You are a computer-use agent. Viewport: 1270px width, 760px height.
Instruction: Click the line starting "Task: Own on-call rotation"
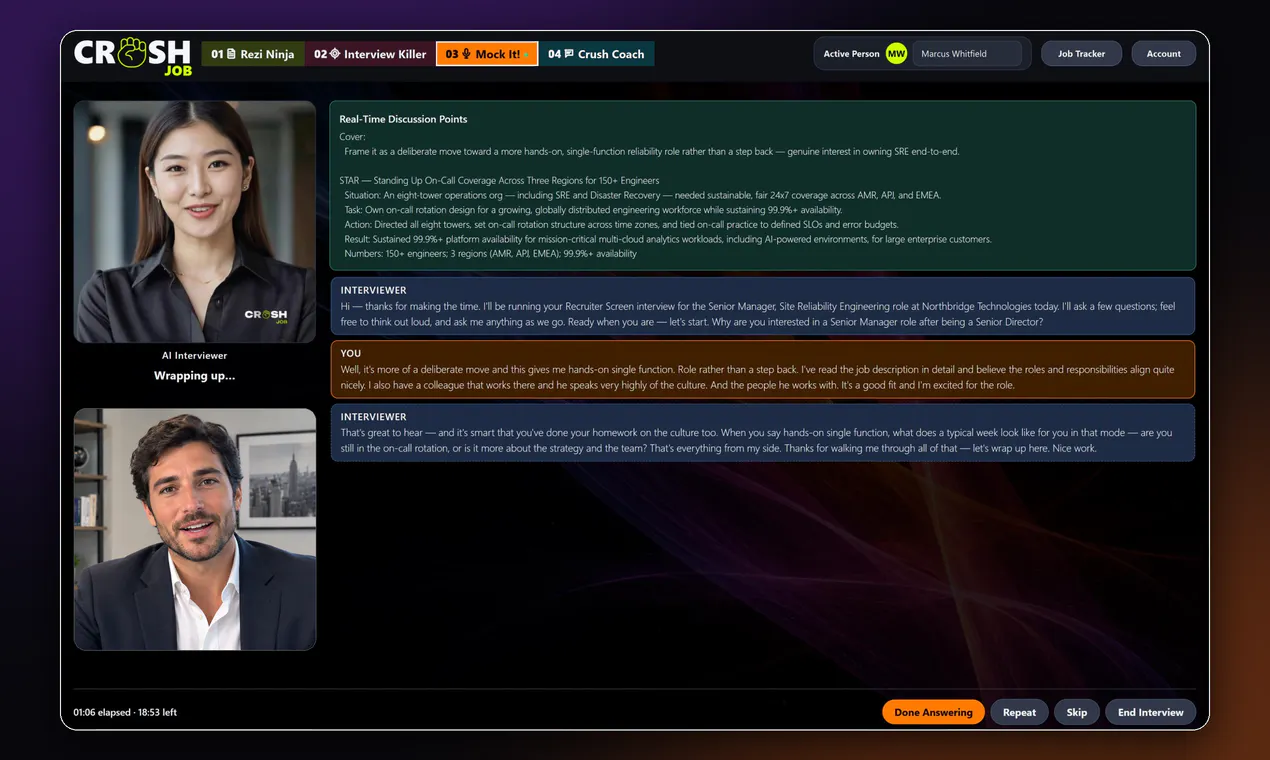[x=593, y=210]
